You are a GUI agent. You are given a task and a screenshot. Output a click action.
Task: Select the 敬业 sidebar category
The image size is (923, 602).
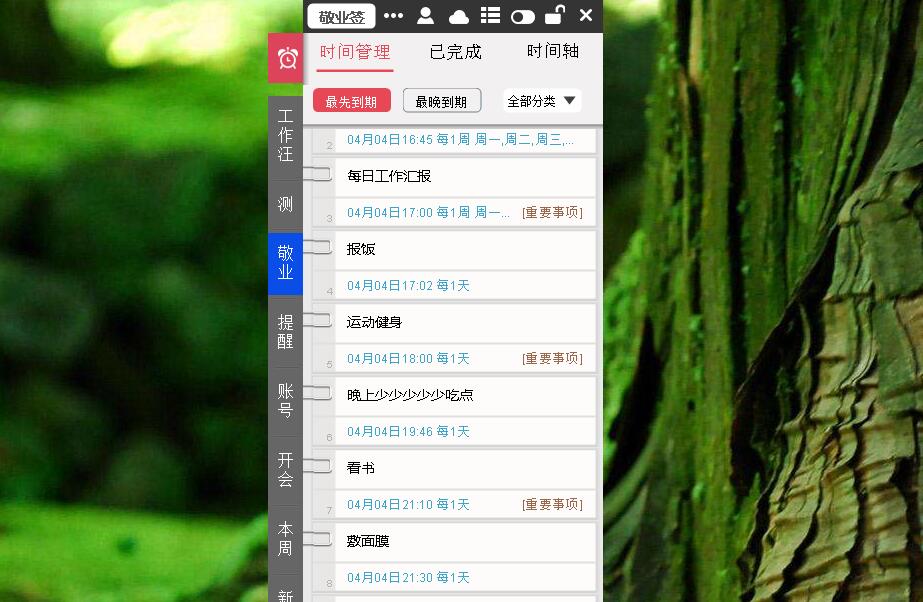(x=285, y=263)
